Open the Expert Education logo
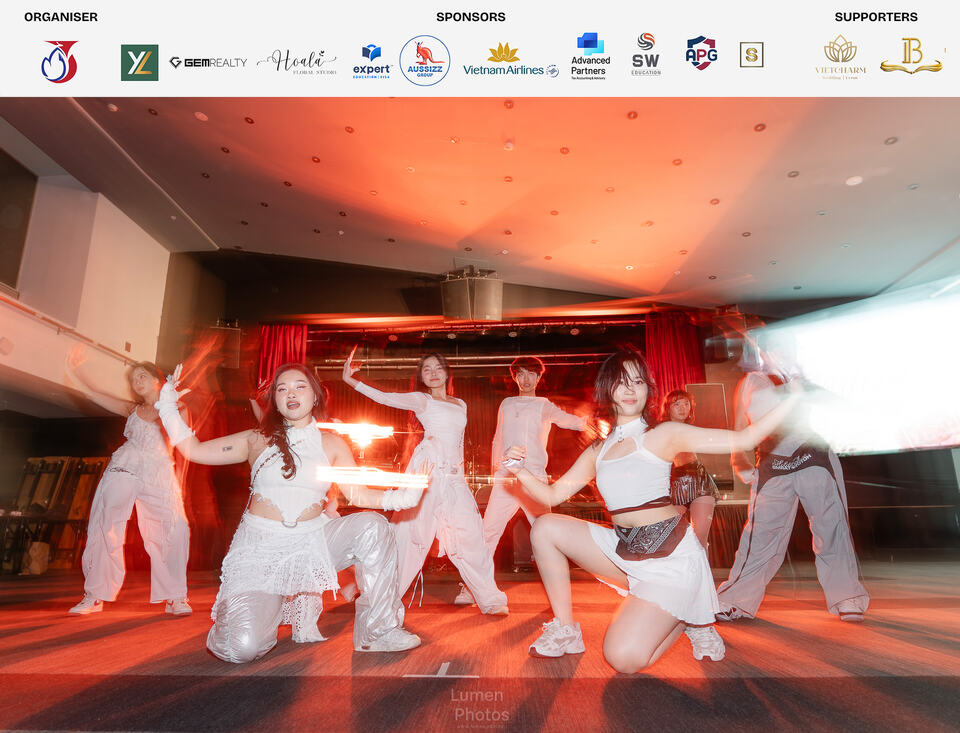Viewport: 960px width, 733px height. pos(372,62)
